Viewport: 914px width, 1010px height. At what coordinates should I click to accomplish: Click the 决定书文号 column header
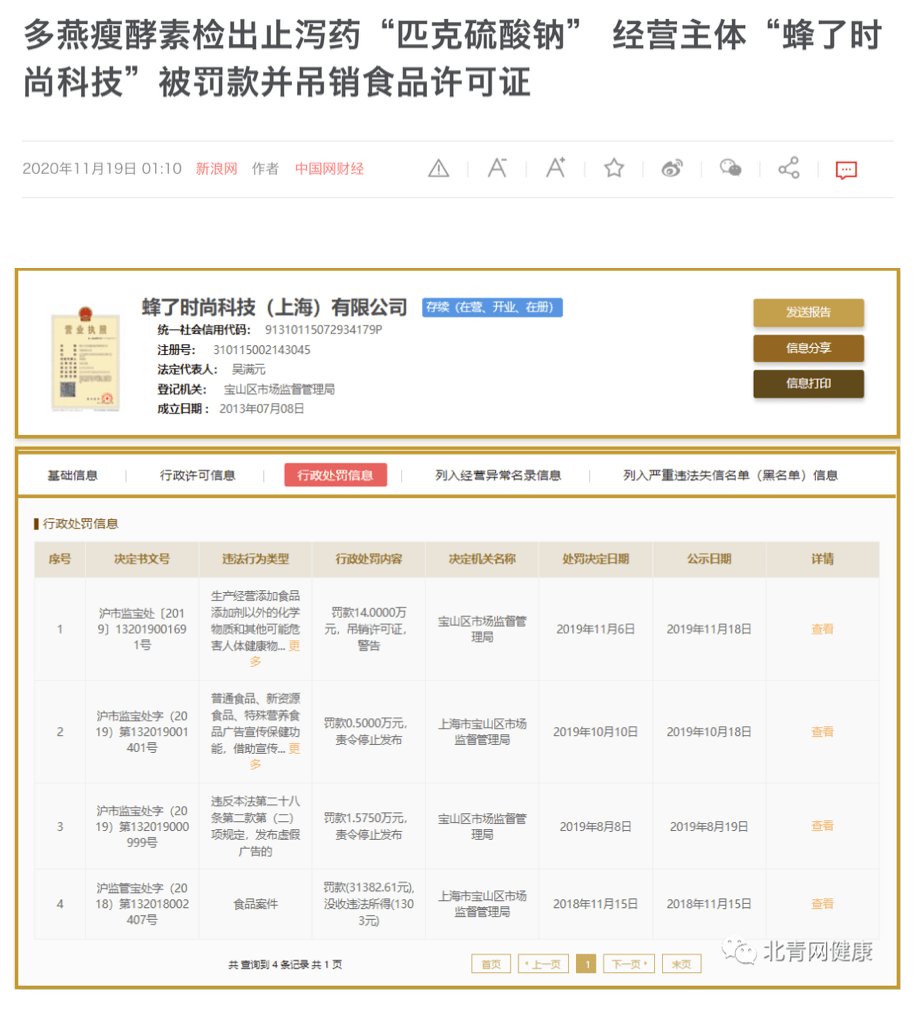click(142, 559)
